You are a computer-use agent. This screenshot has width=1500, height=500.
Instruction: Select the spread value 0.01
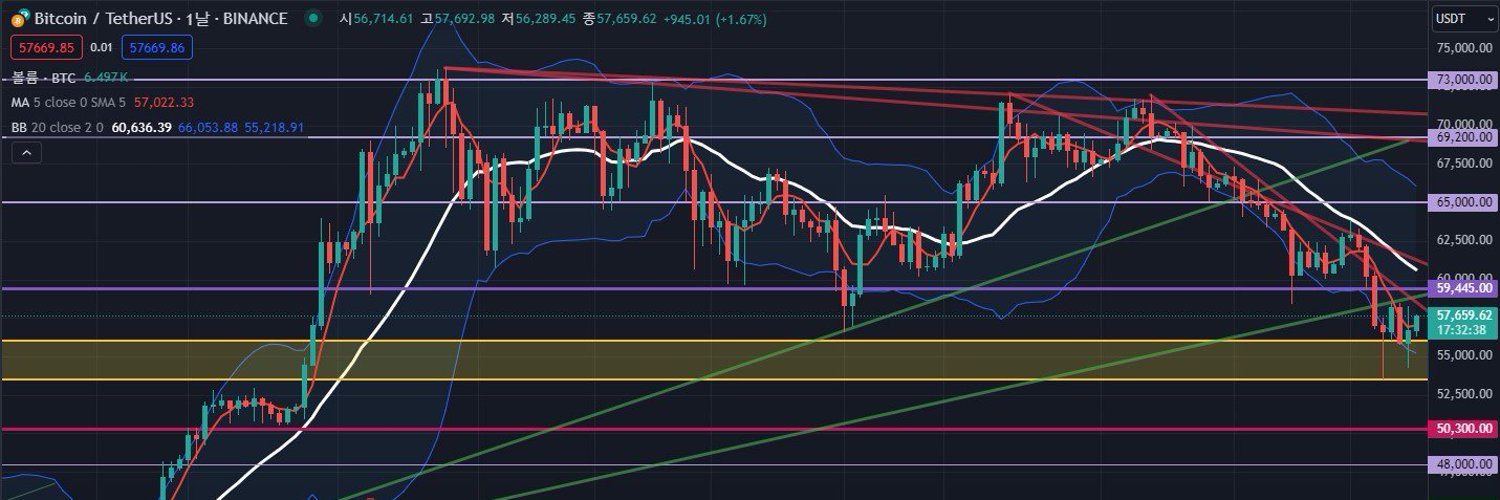(x=101, y=47)
